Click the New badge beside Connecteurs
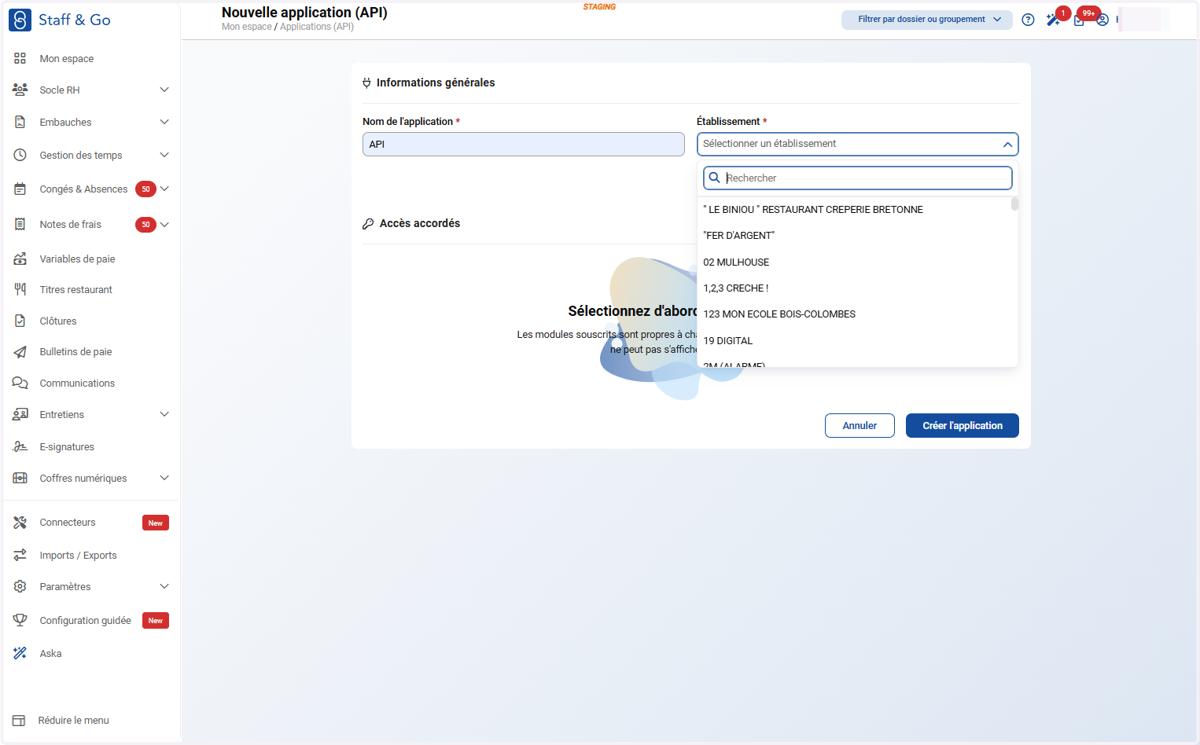1200x745 pixels. 155,523
